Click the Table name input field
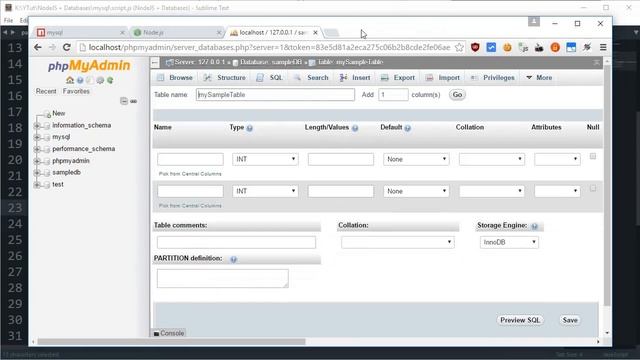Viewport: 640px width, 360px height. pyautogui.click(x=275, y=95)
